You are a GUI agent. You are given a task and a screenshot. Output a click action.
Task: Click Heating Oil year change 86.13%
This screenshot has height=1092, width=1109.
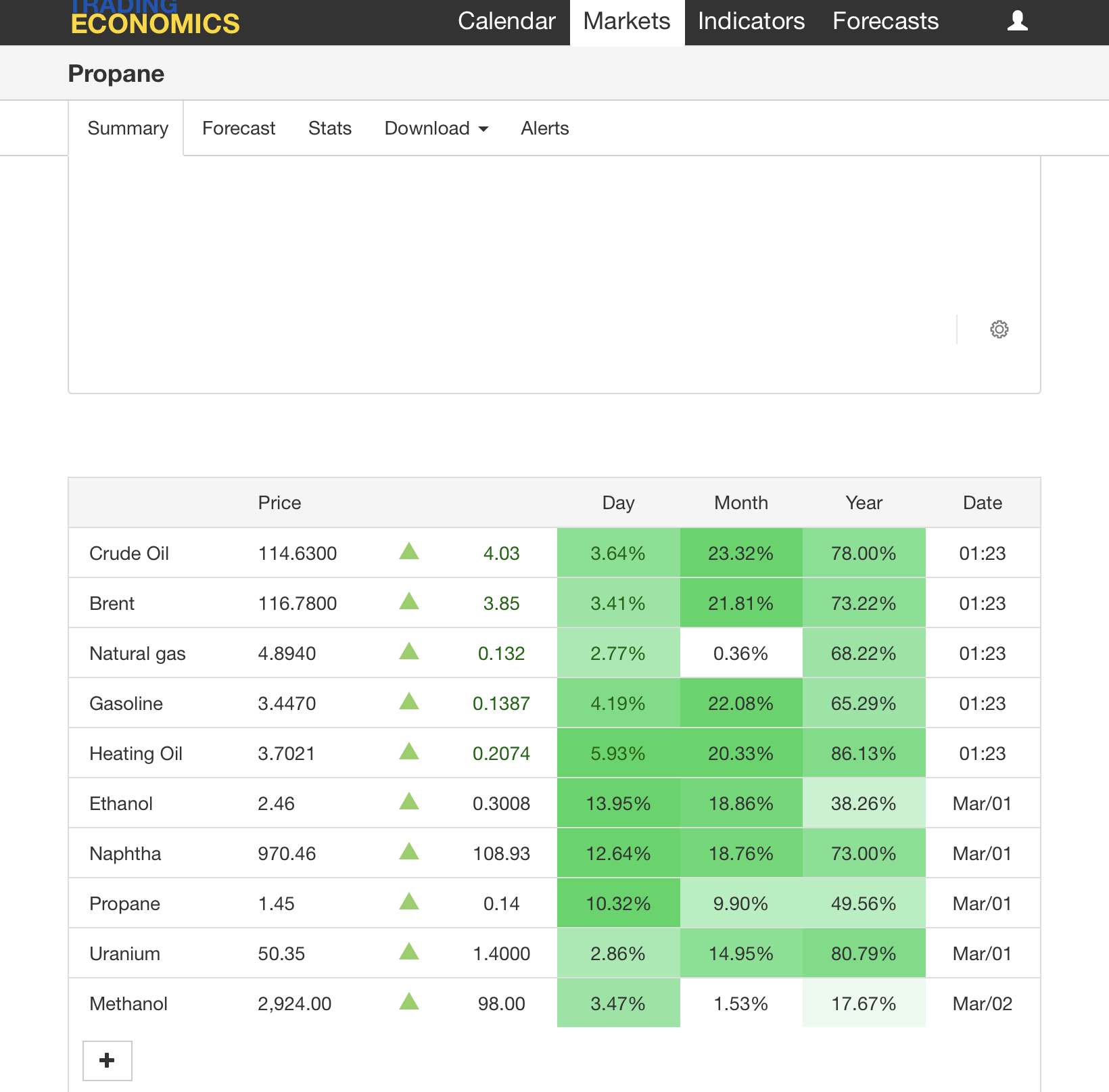tap(864, 754)
